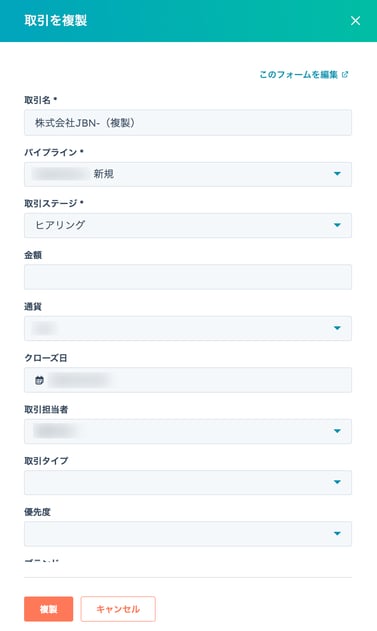Click the キャンセル button

point(118,609)
